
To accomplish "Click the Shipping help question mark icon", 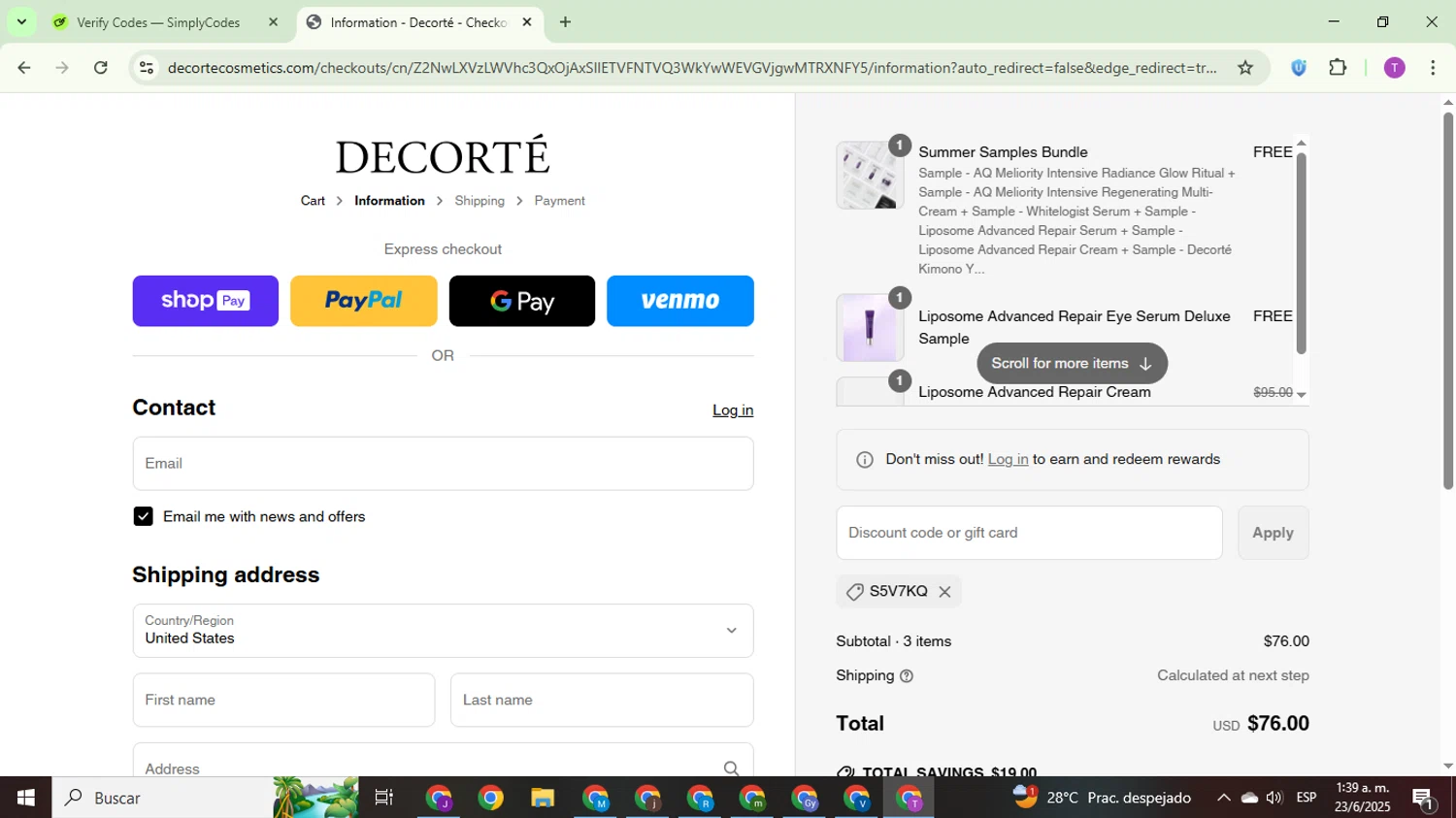I will pos(907,676).
